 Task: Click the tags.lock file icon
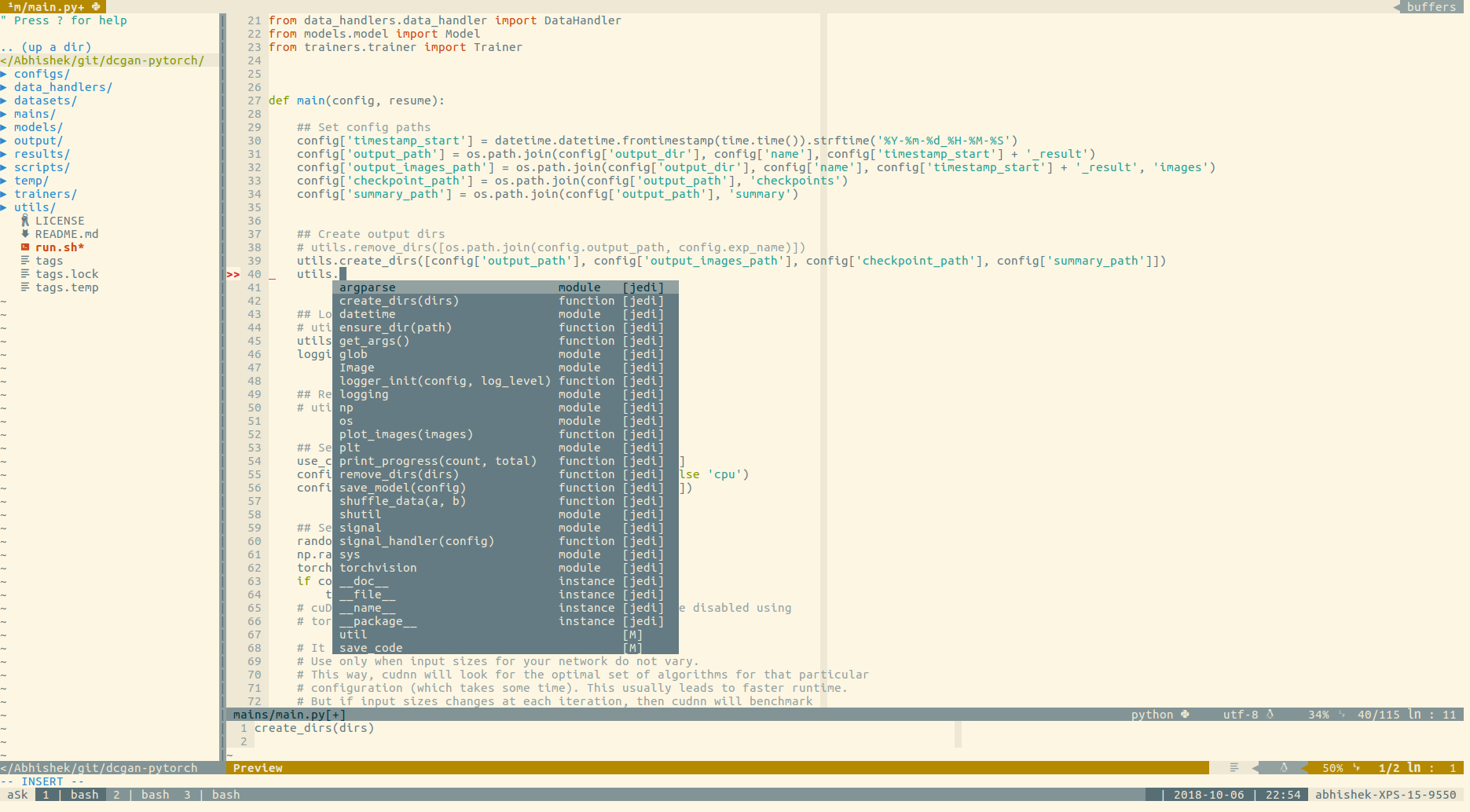coord(25,274)
